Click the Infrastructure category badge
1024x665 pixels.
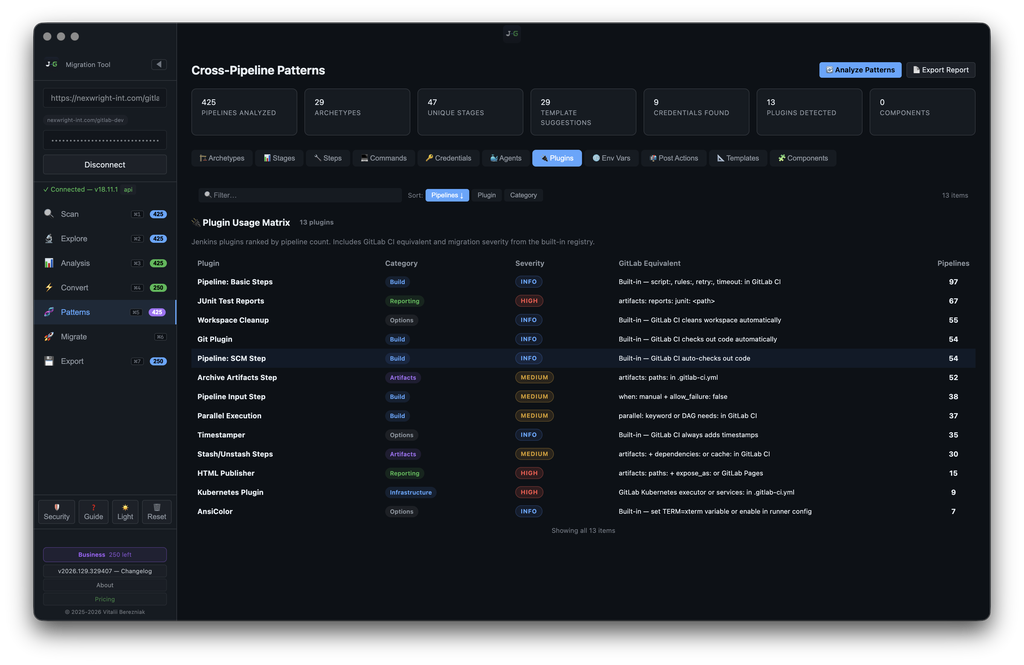(411, 493)
